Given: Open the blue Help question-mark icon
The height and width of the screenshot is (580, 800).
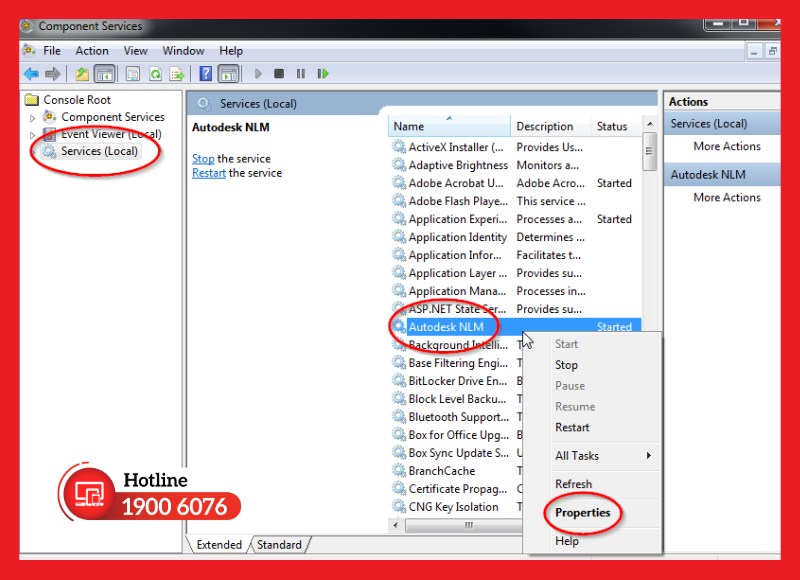Looking at the screenshot, I should pos(206,73).
